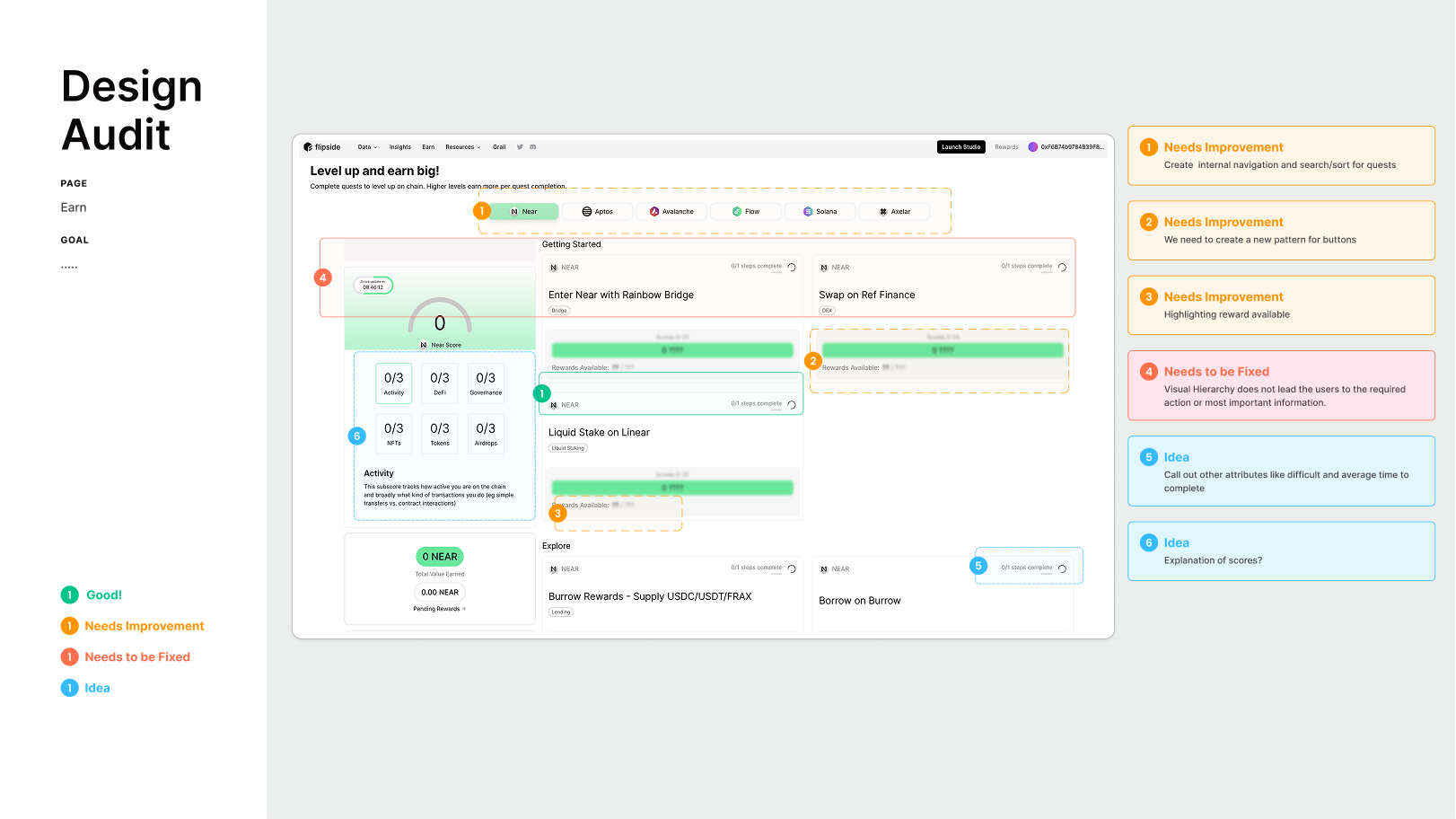The width and height of the screenshot is (1456, 819).
Task: Open the Grail menu item
Action: (x=499, y=147)
